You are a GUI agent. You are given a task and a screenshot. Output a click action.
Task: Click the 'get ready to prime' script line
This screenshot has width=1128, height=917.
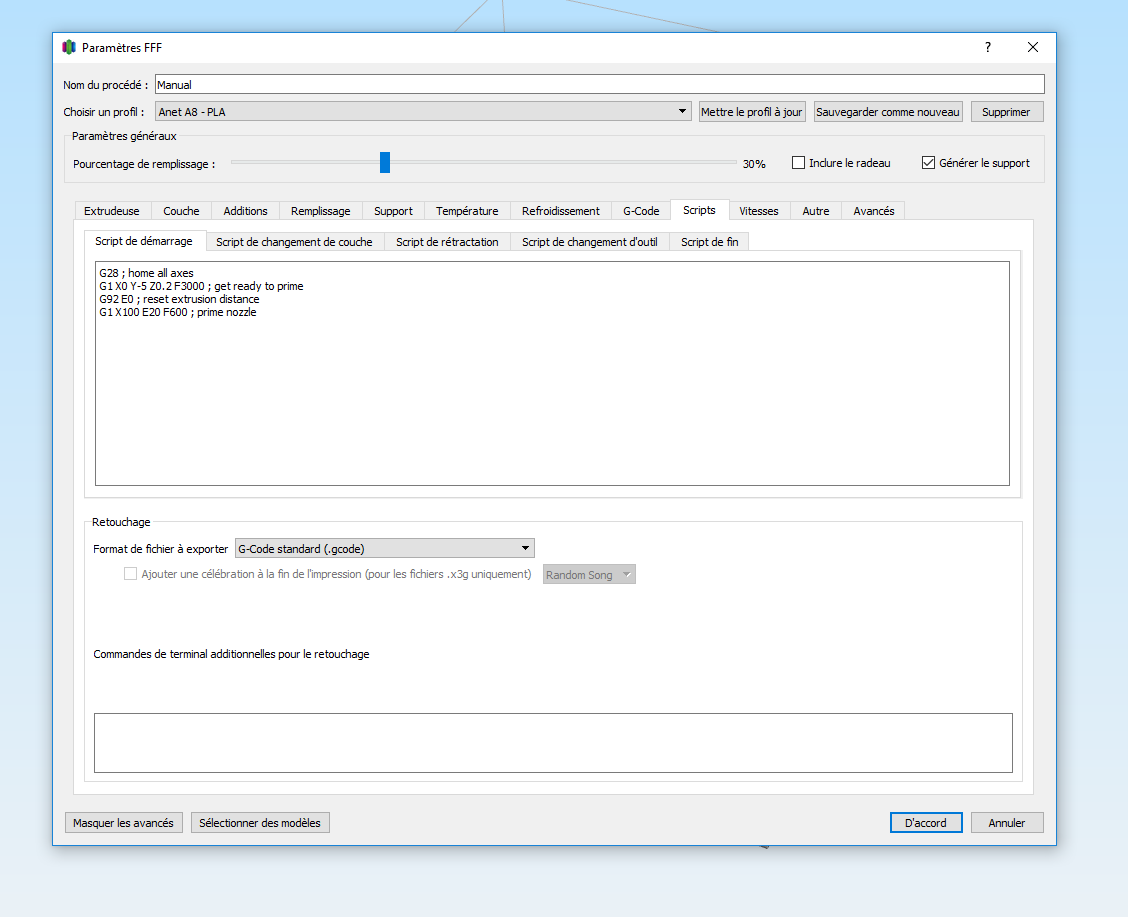click(201, 286)
